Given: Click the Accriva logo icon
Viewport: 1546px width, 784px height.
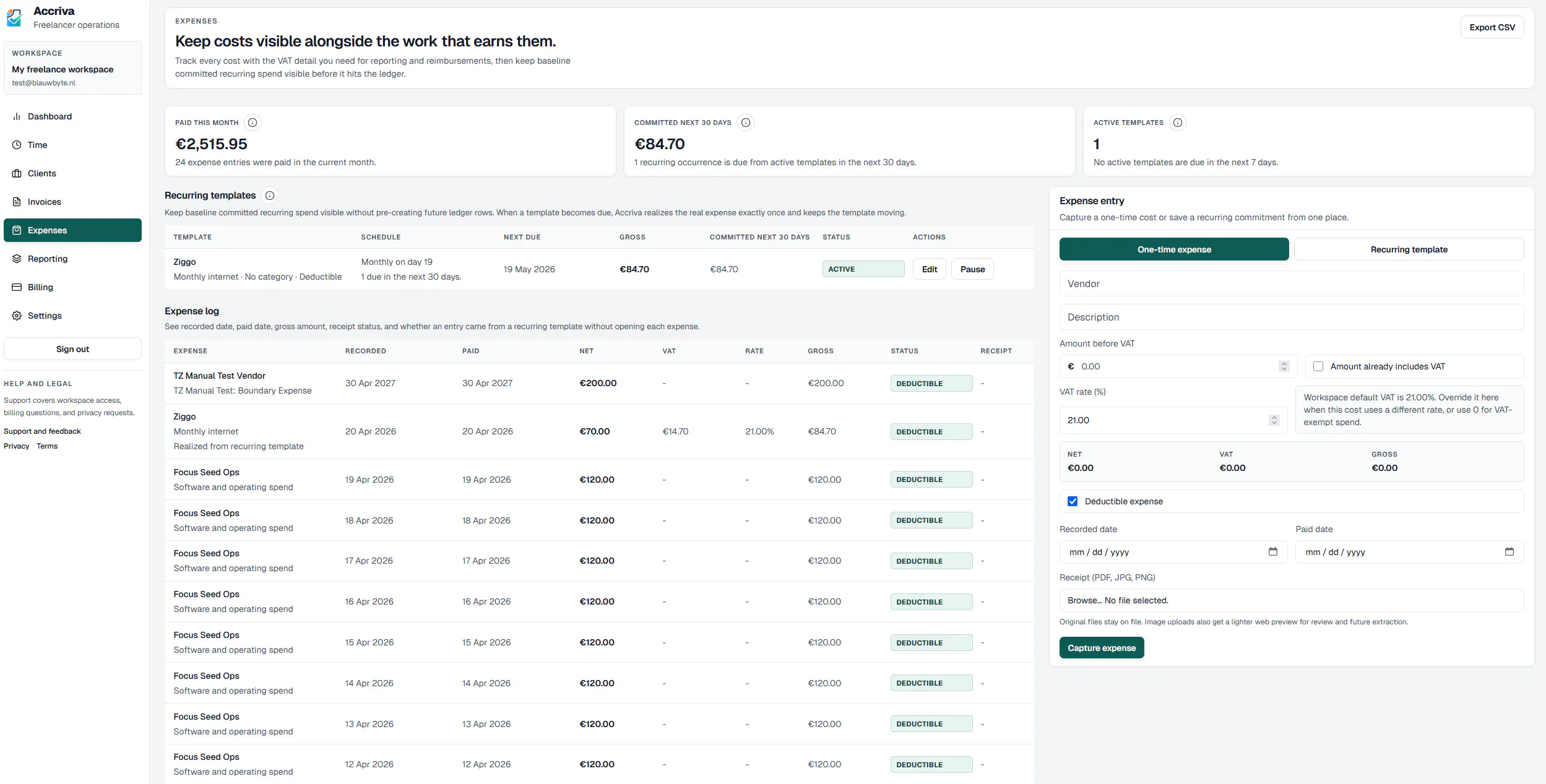Looking at the screenshot, I should (14, 18).
